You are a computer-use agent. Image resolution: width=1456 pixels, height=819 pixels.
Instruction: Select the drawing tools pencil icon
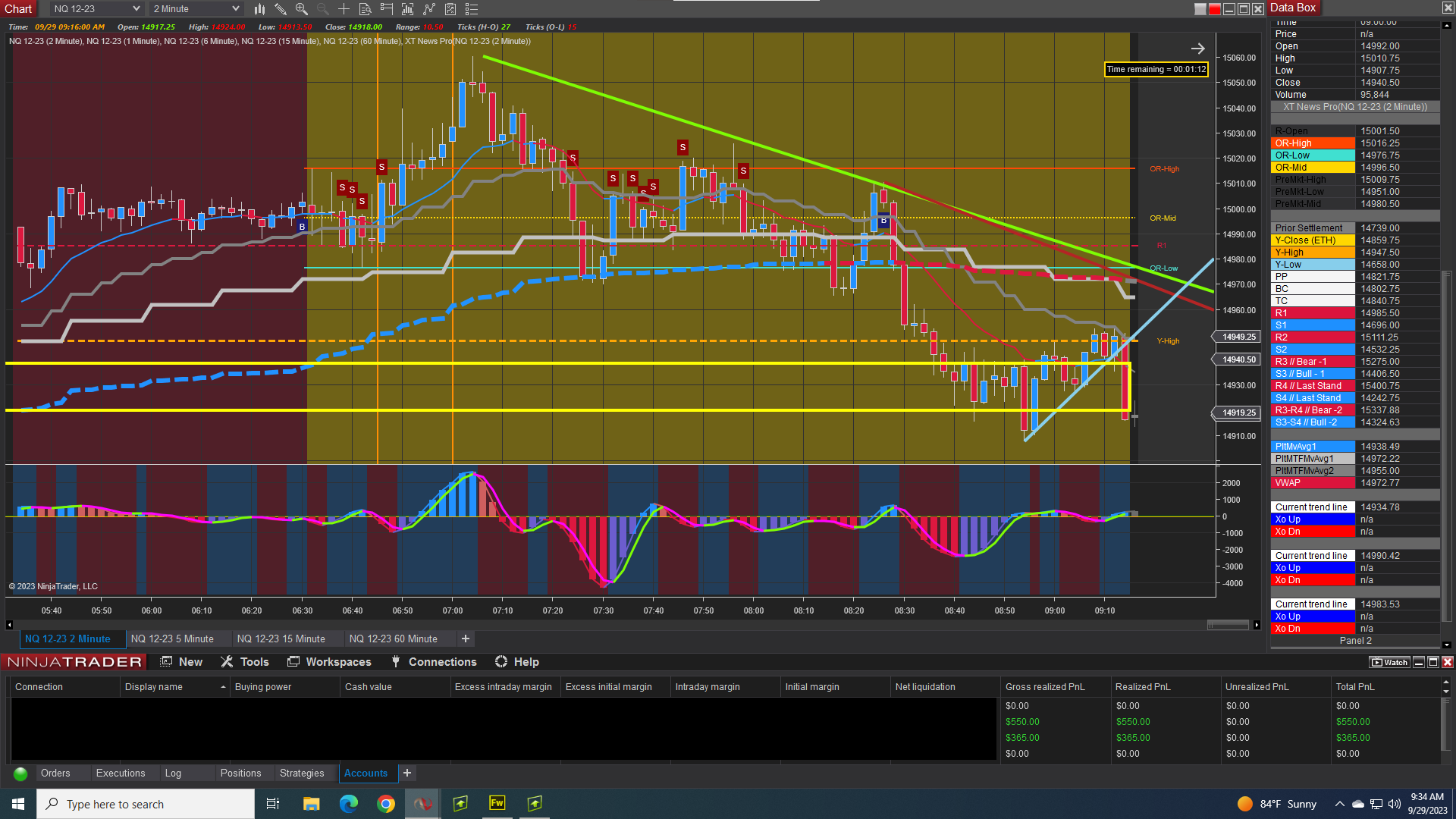click(x=281, y=9)
